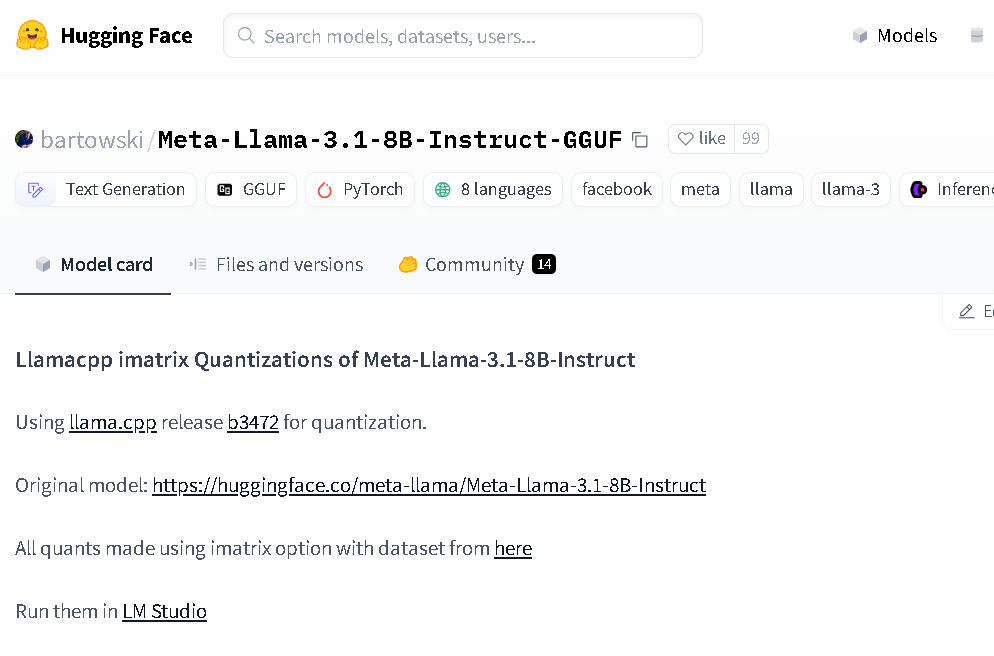The image size is (994, 656).
Task: Click the PyTorch flame icon
Action: 324,190
